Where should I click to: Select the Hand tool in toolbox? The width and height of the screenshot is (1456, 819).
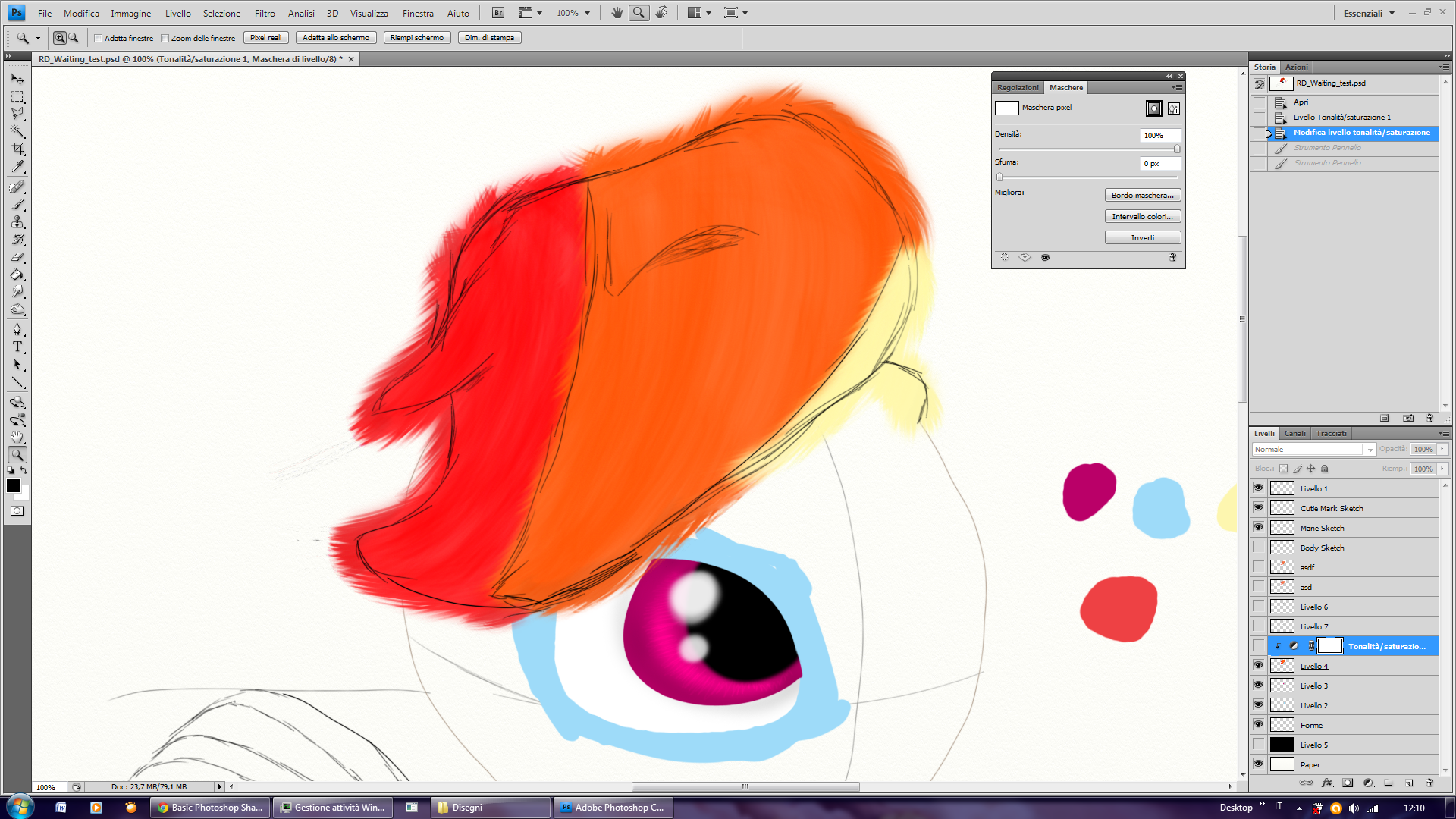[x=17, y=438]
